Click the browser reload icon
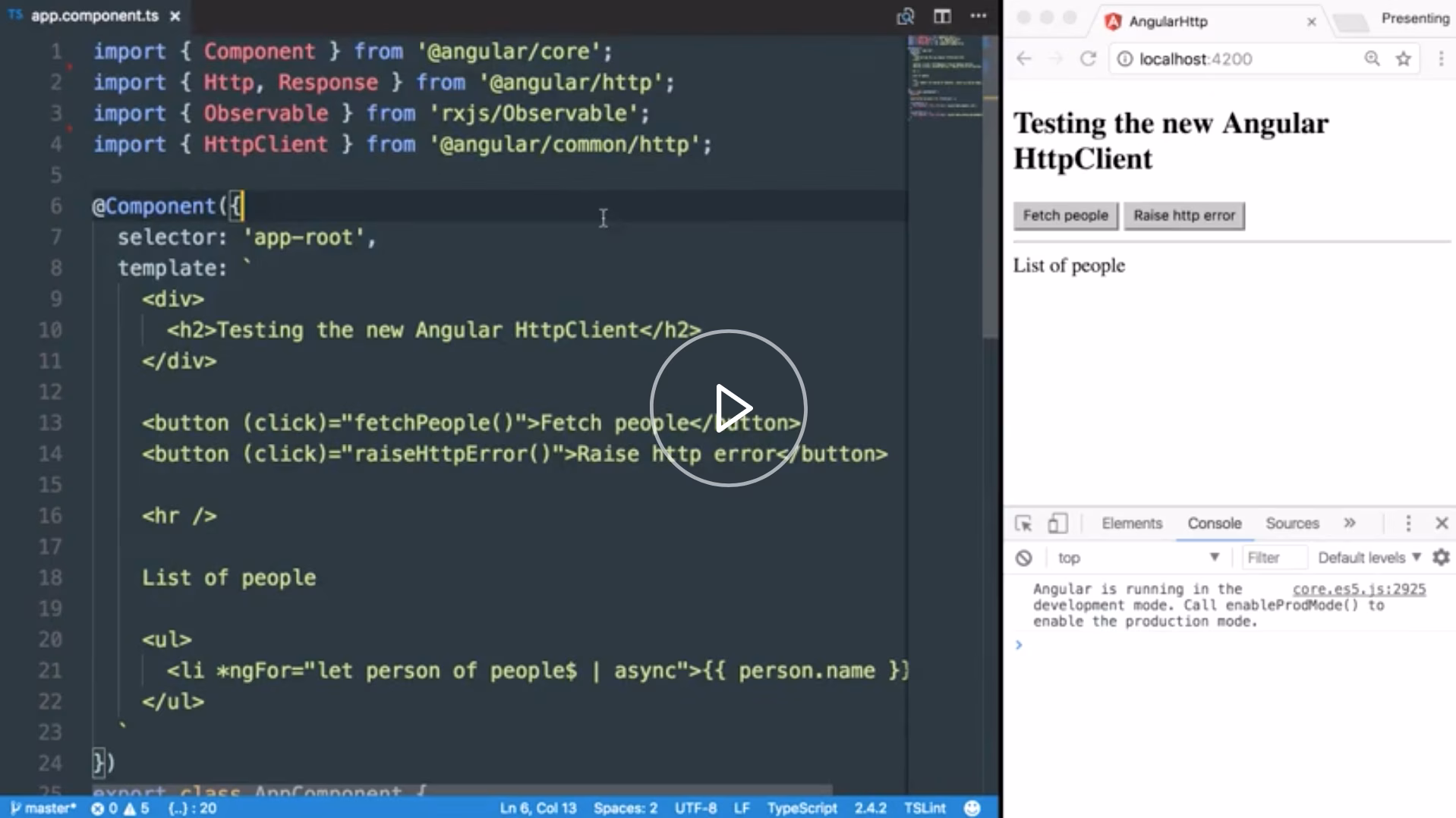Screen dimensions: 1456x818 (1088, 59)
